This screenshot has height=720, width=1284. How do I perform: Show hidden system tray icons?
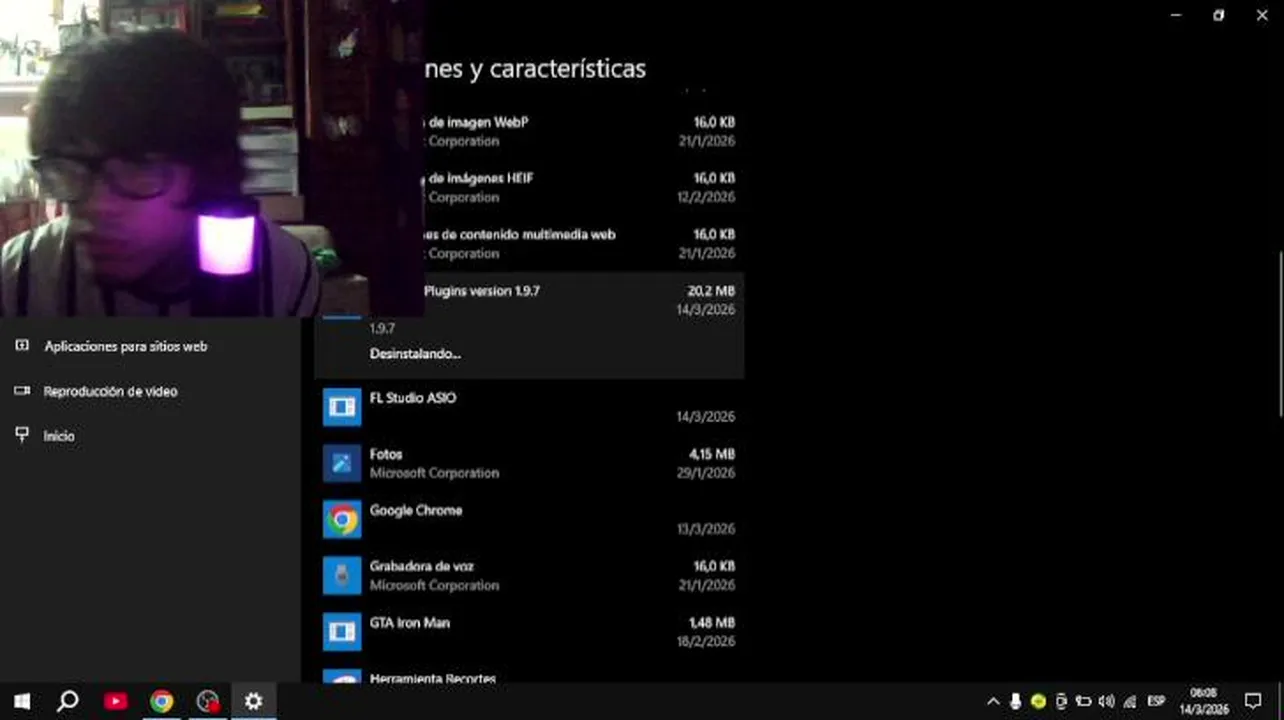tap(993, 701)
